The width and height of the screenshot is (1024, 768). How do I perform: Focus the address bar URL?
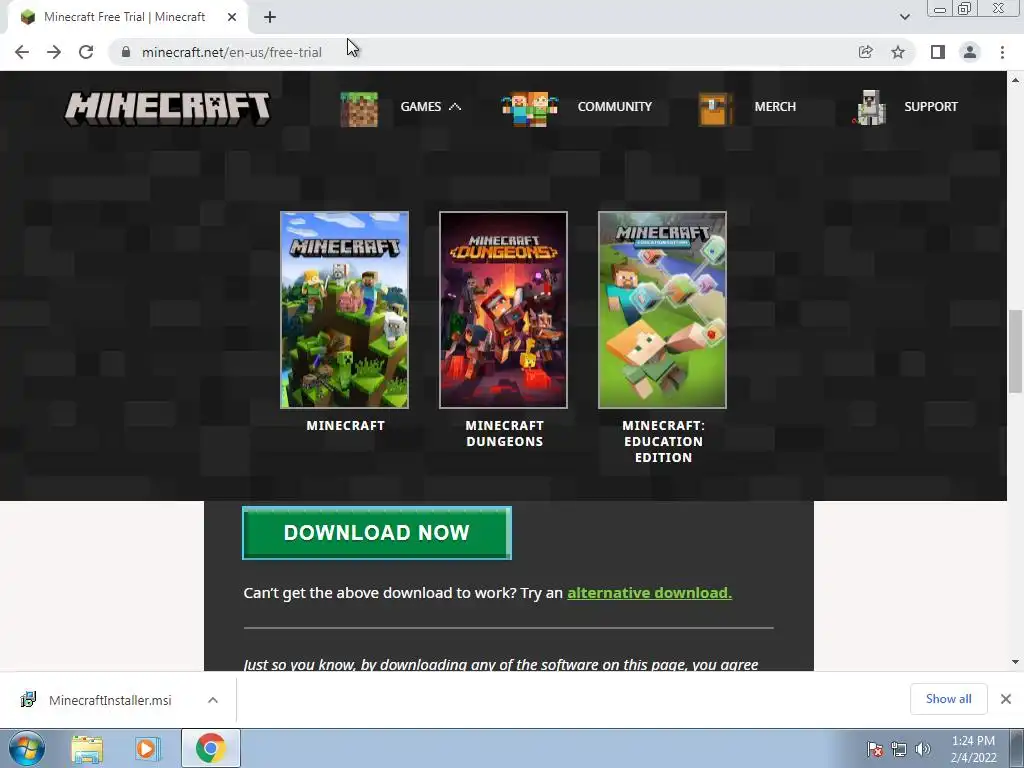[232, 52]
